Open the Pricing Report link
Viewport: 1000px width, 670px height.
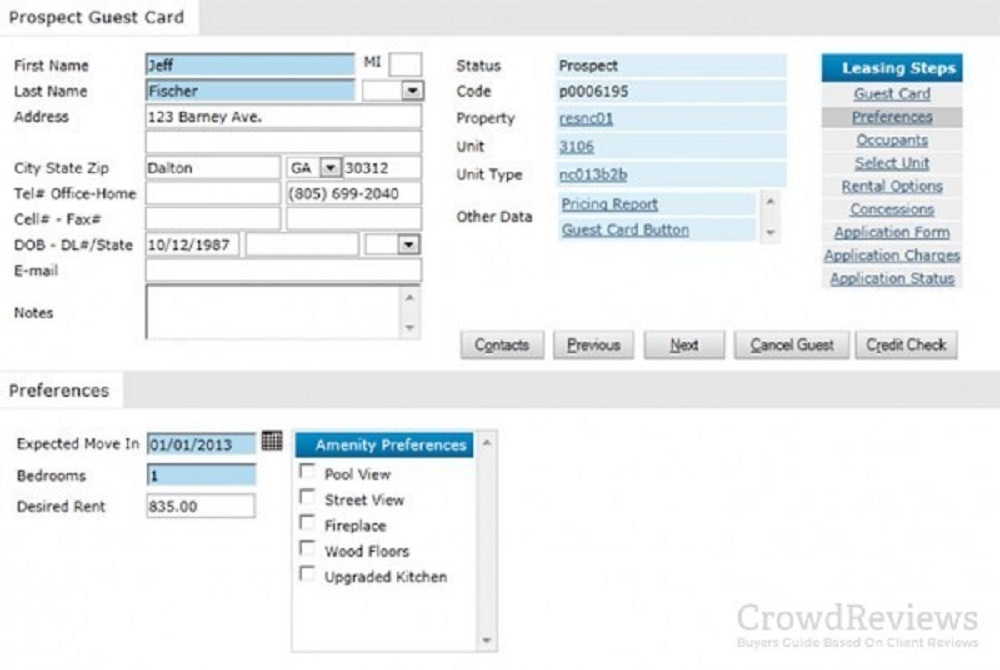click(609, 204)
